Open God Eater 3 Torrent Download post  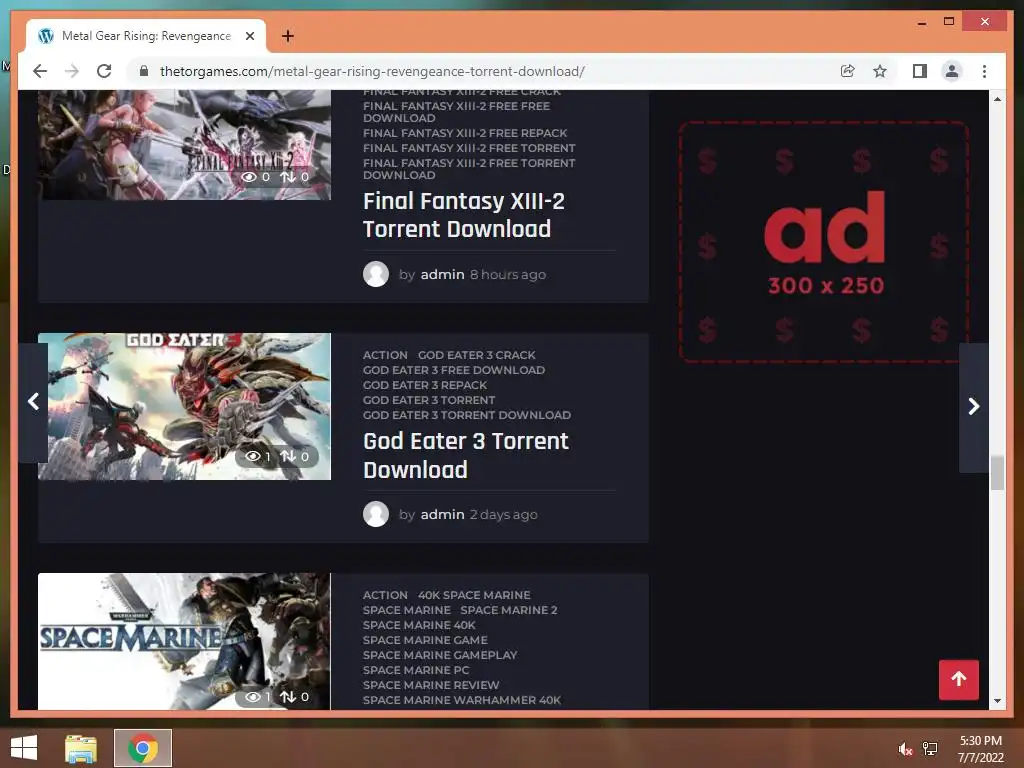click(466, 455)
